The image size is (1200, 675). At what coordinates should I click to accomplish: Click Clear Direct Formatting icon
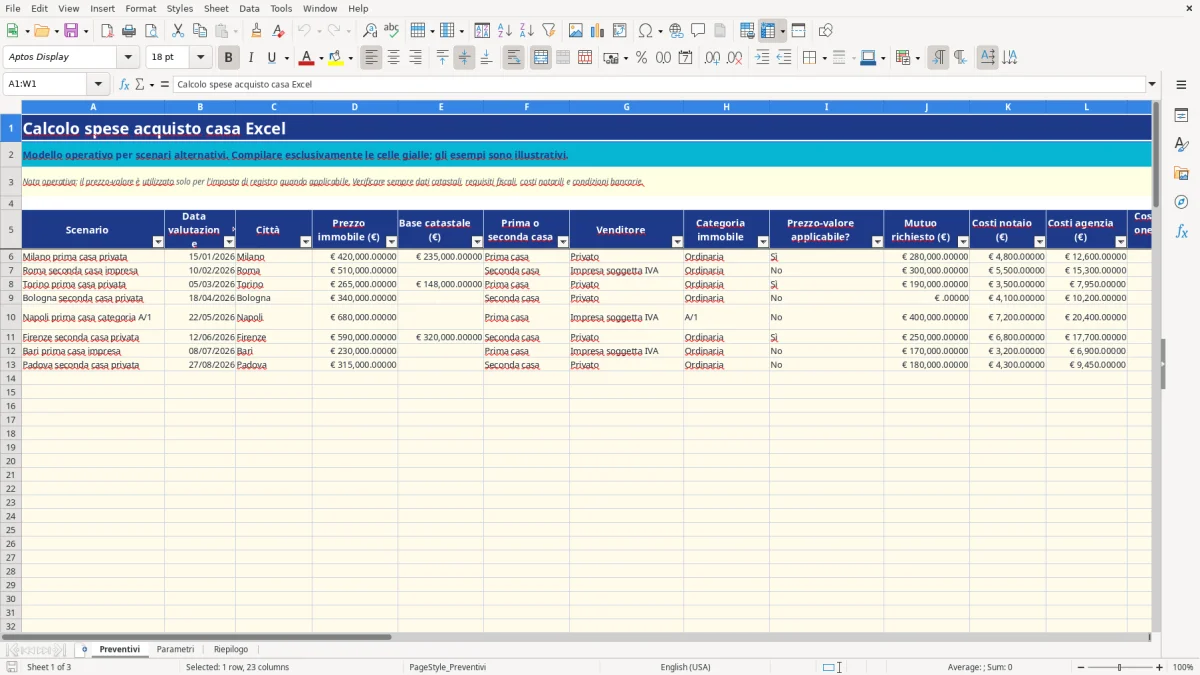(279, 31)
